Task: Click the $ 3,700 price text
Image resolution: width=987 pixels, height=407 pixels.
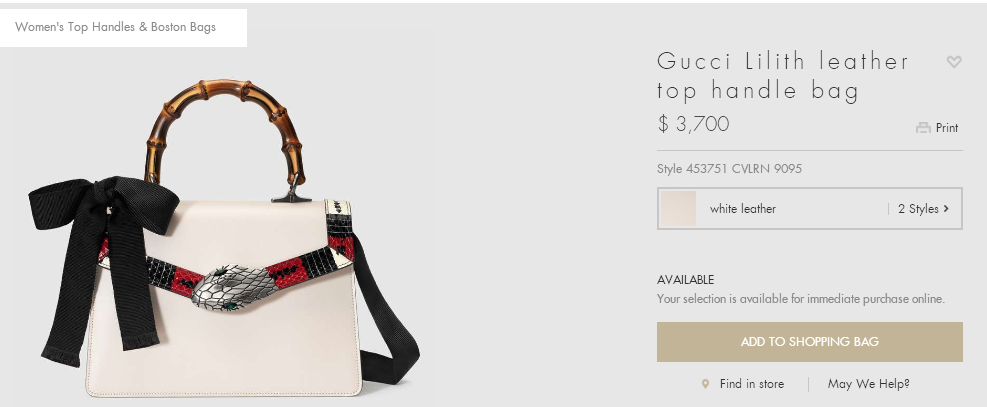Action: coord(693,124)
